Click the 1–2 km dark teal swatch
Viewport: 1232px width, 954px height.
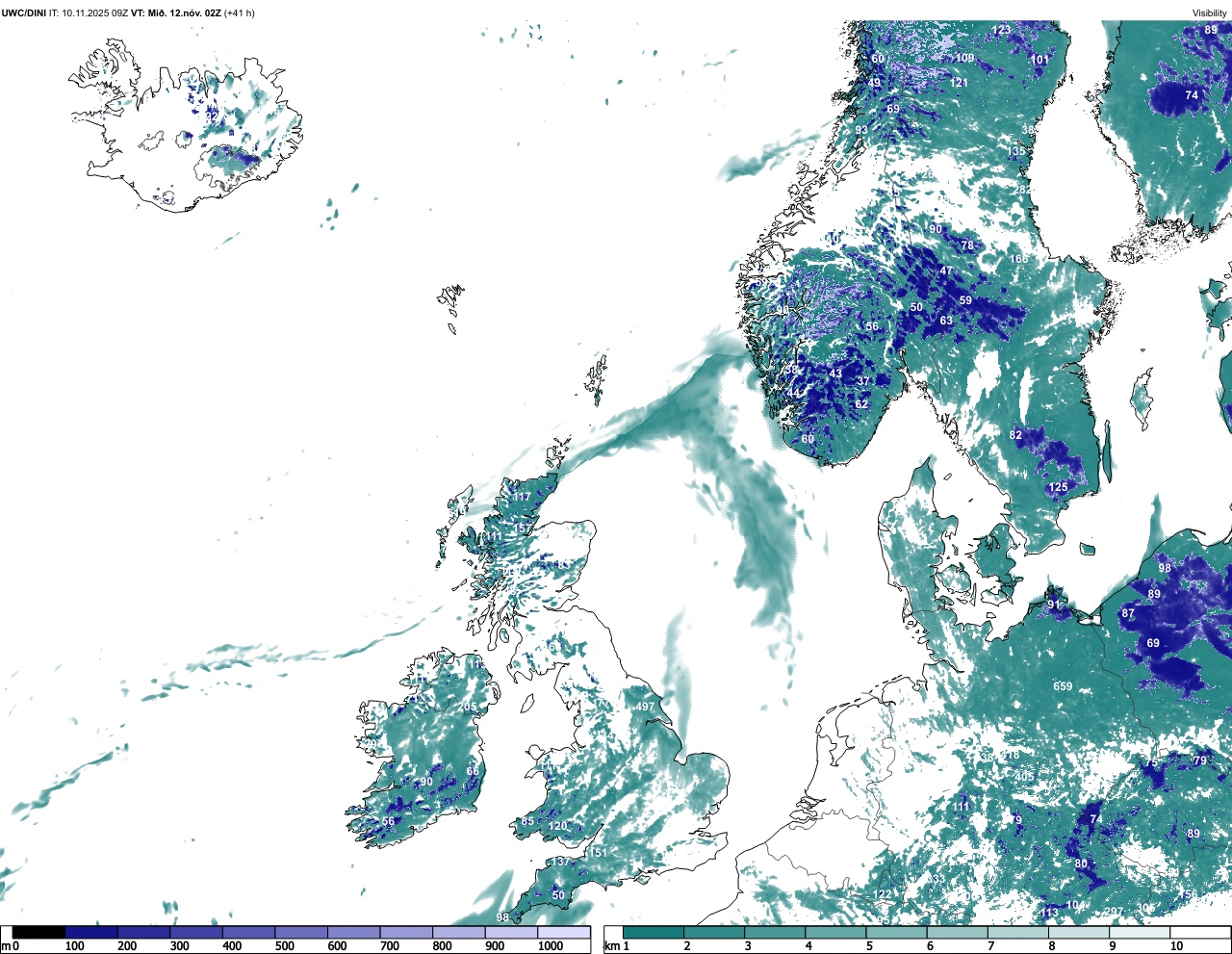click(x=654, y=932)
